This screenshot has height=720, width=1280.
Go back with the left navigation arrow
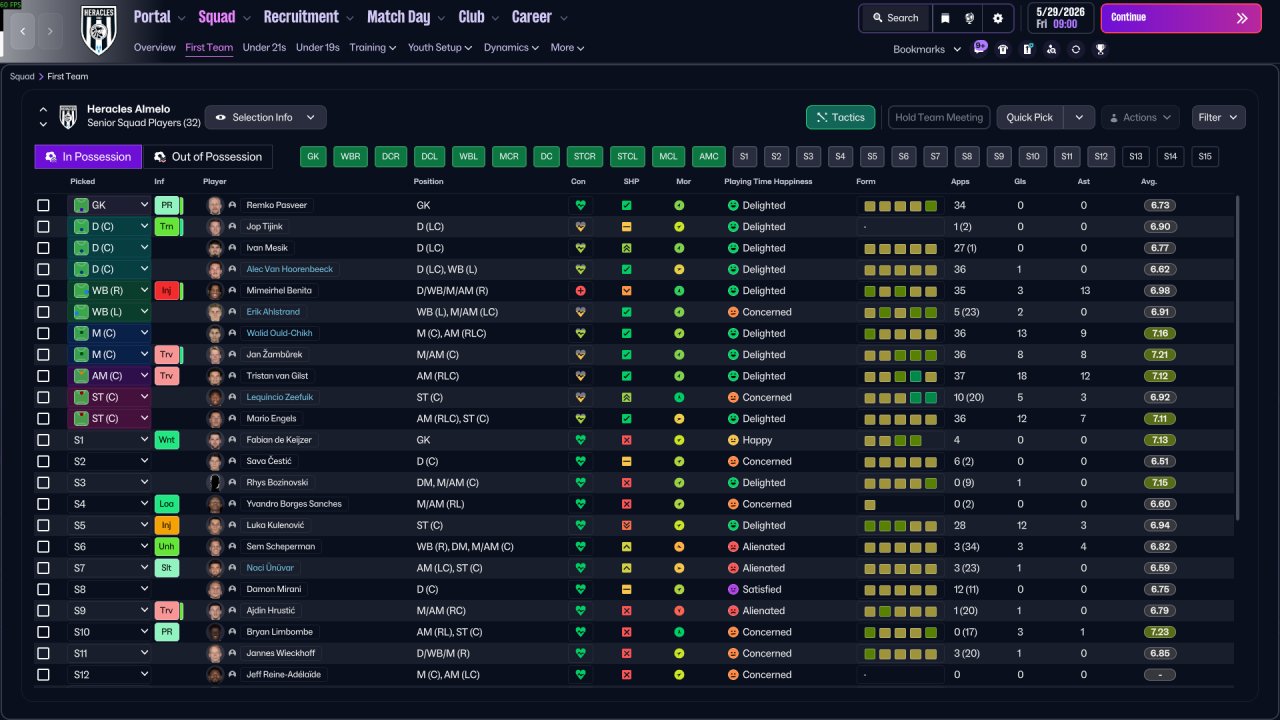coord(22,31)
